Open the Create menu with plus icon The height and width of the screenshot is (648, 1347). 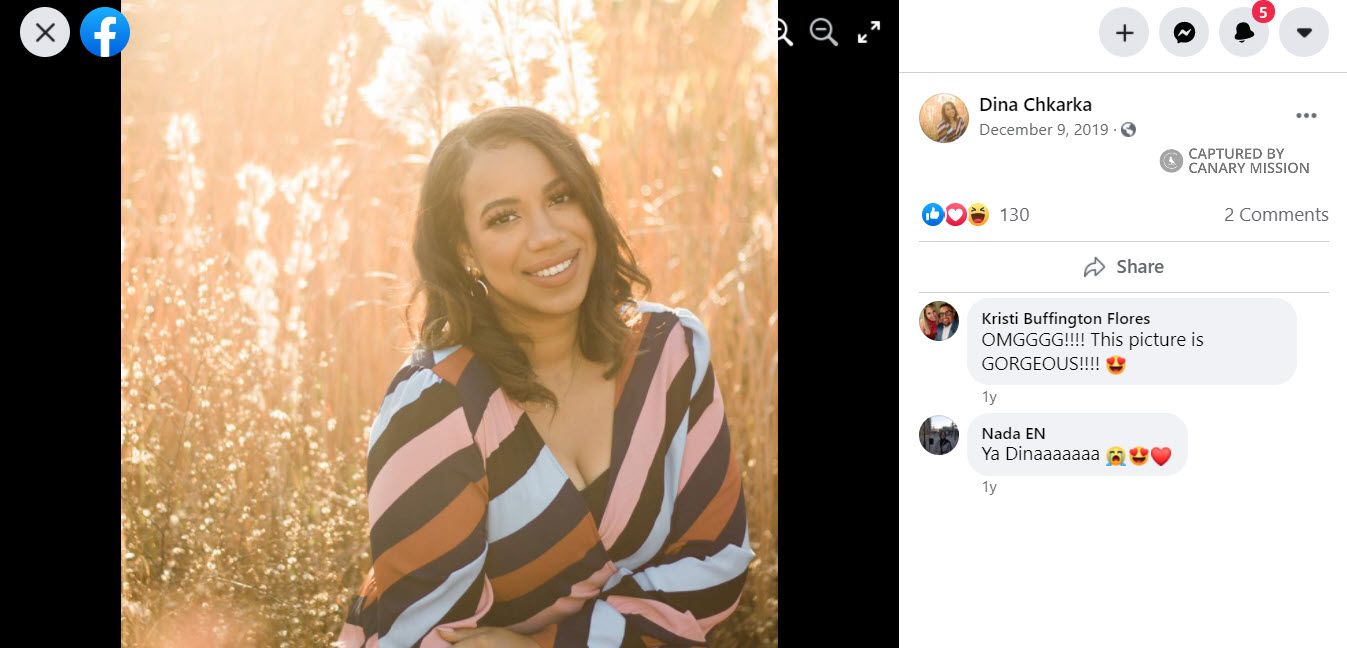click(x=1124, y=32)
